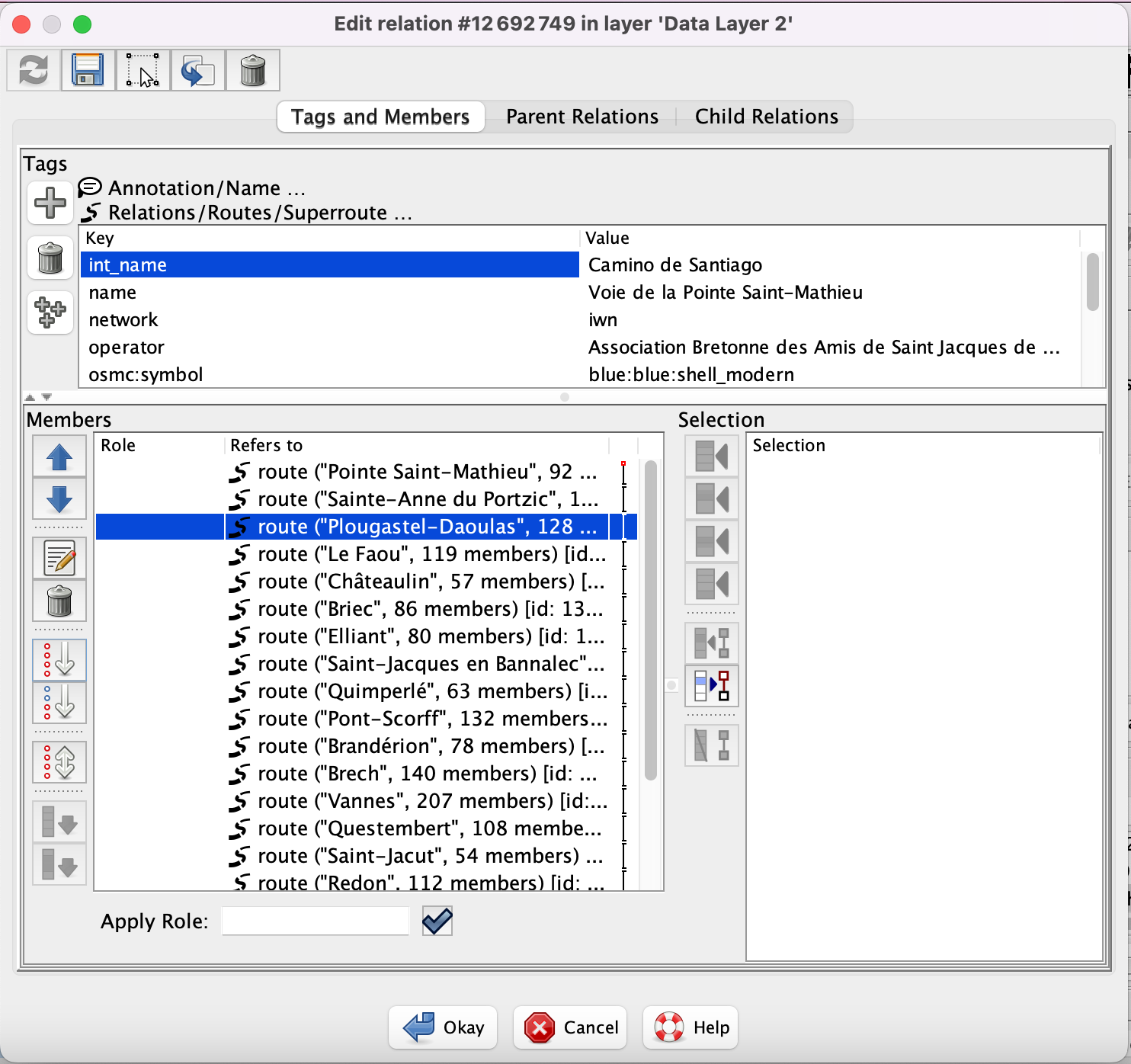Screen dimensions: 1131x1064
Task: Switch to the Parent Relations tab
Action: 582,117
